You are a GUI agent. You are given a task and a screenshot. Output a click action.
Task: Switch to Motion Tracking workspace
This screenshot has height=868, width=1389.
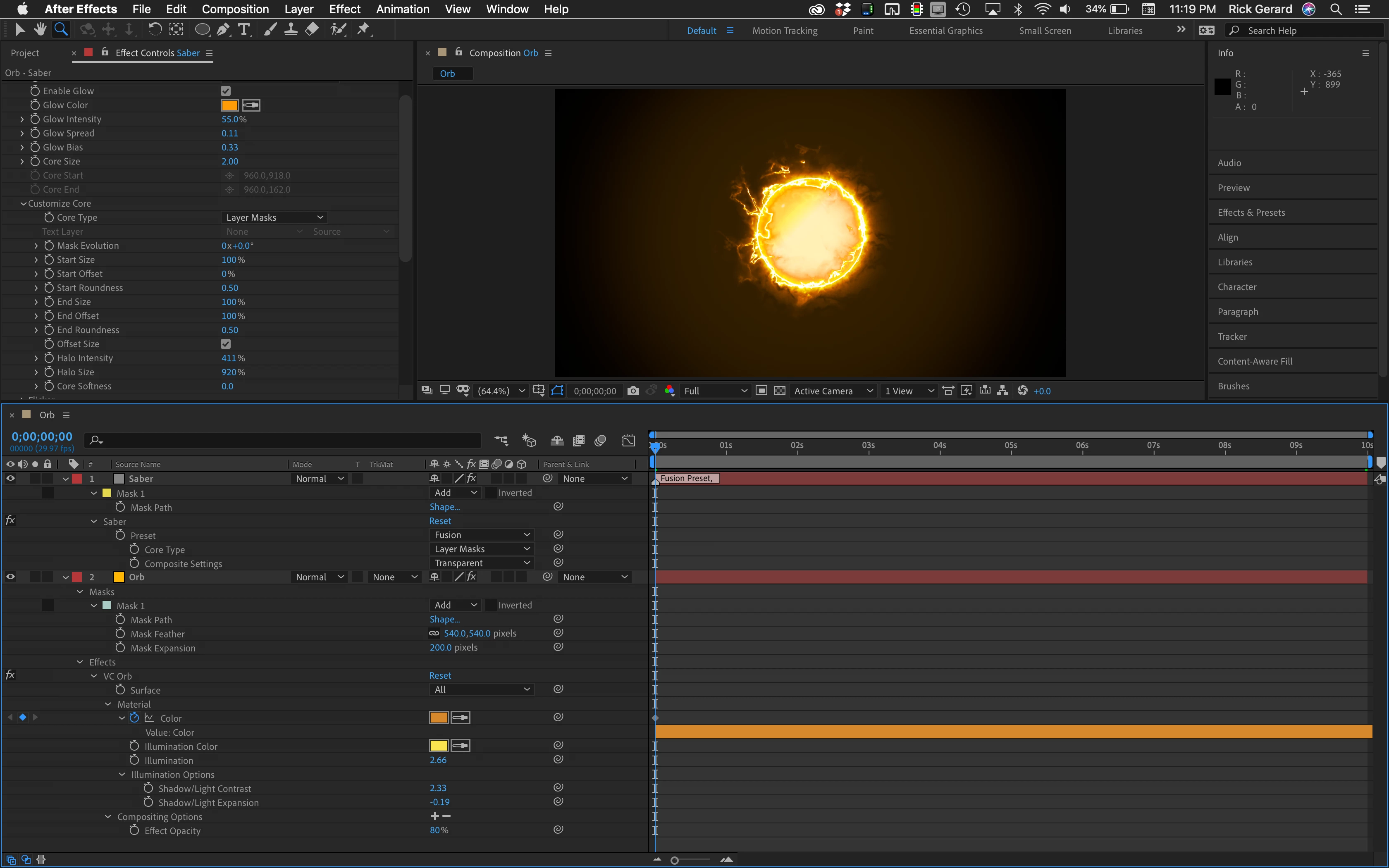(x=785, y=31)
